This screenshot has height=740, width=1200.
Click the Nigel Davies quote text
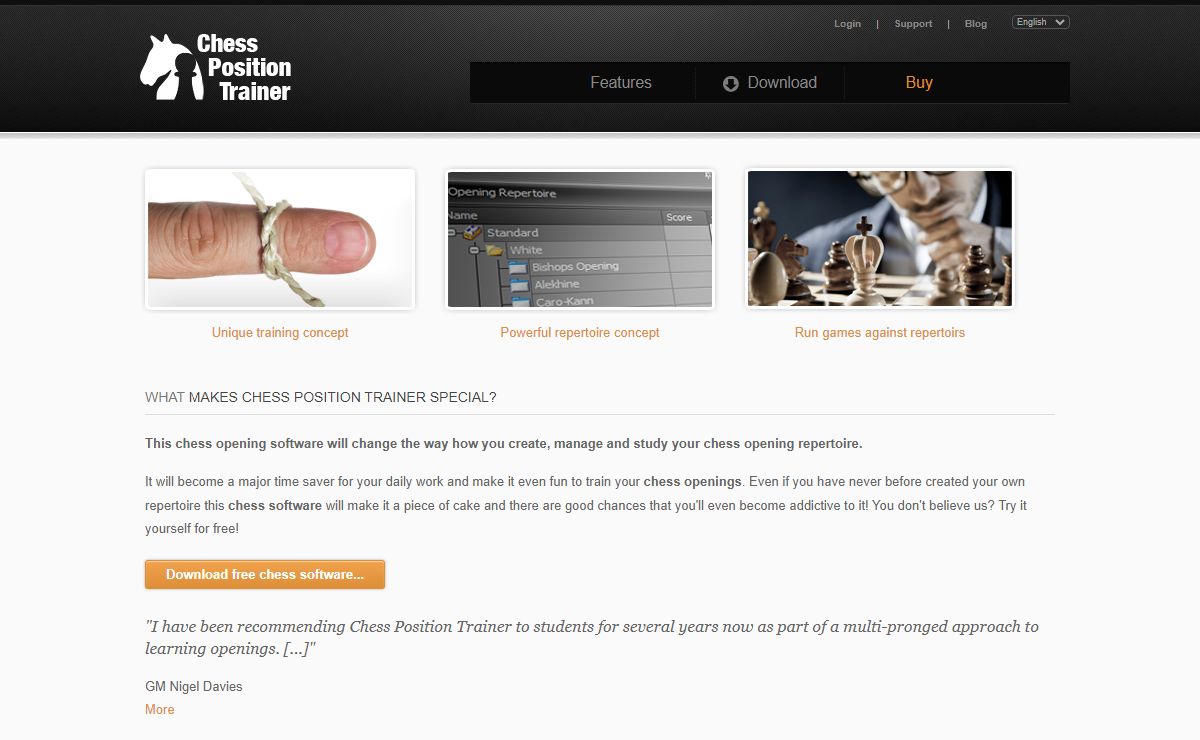coord(592,638)
